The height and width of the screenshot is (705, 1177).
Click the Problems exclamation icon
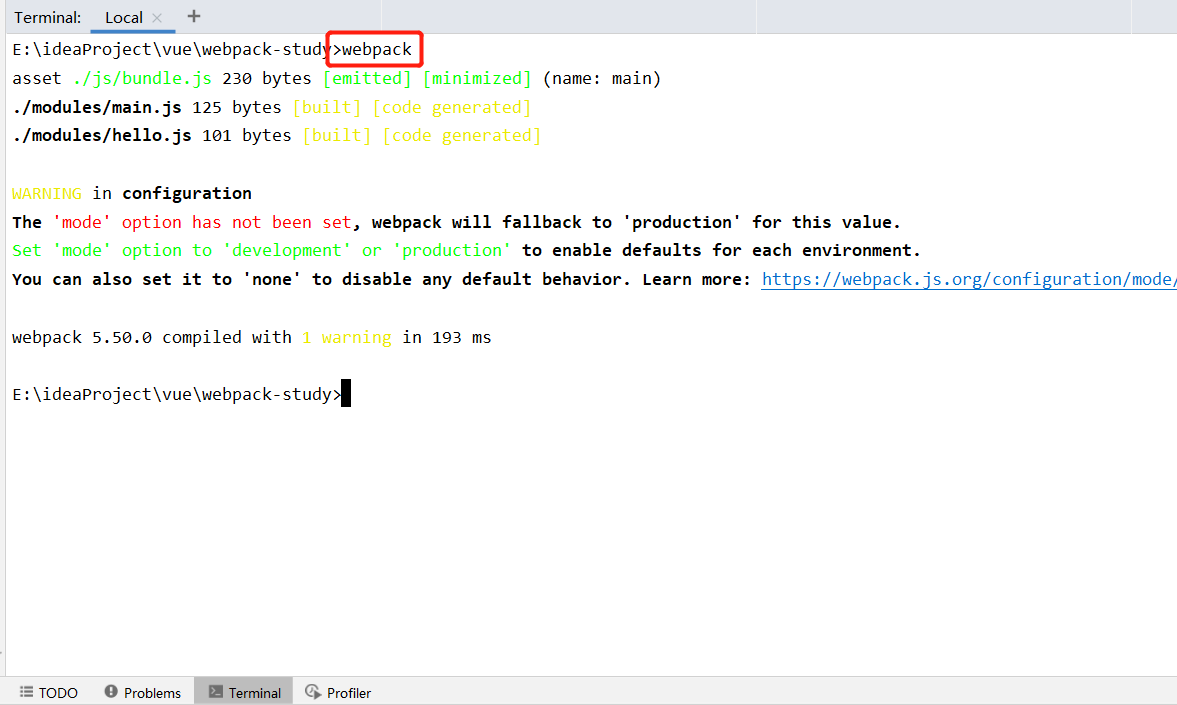111,692
